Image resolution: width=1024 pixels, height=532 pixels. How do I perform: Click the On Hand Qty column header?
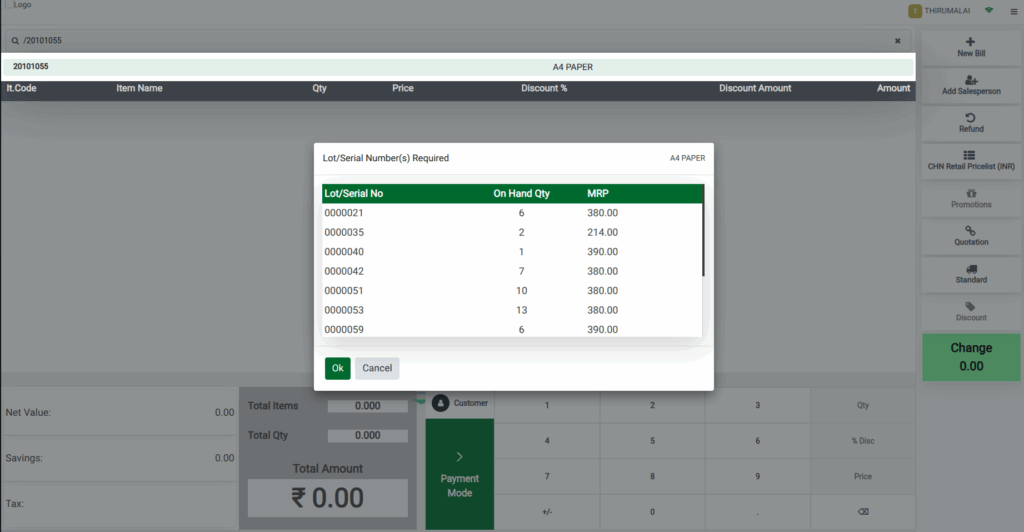pyautogui.click(x=521, y=193)
